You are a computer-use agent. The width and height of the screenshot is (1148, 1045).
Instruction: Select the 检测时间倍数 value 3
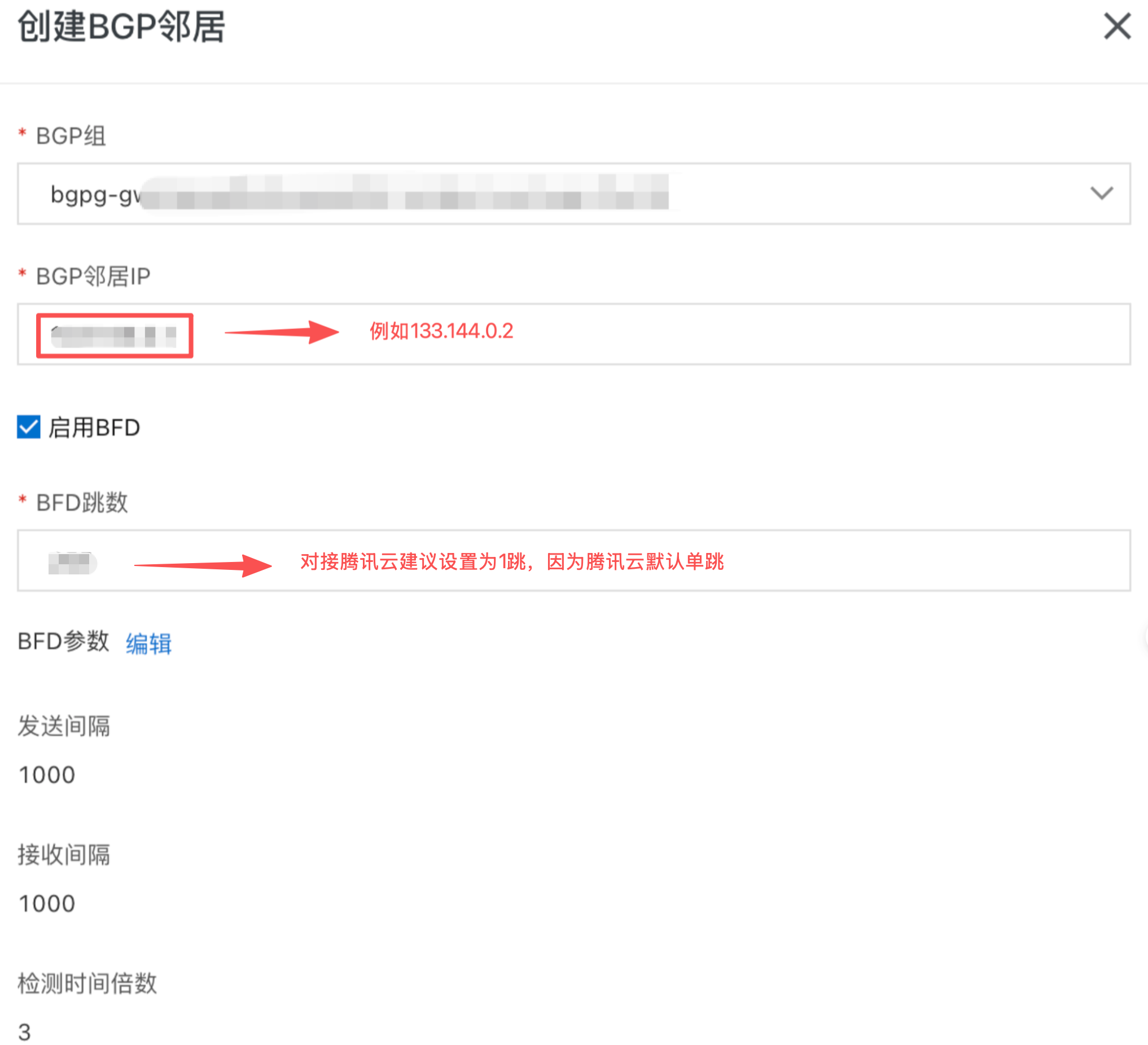click(x=24, y=1032)
